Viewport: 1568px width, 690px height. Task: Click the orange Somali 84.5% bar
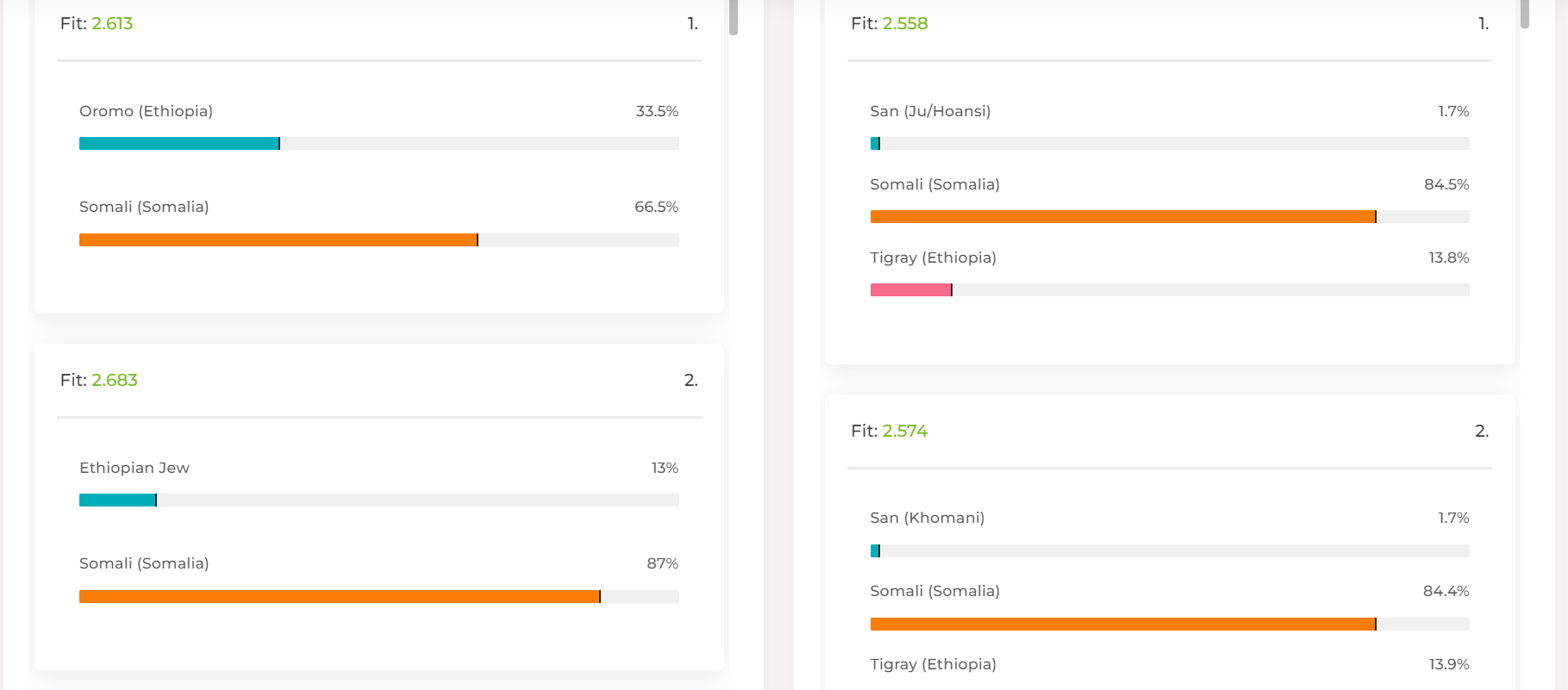1122,217
